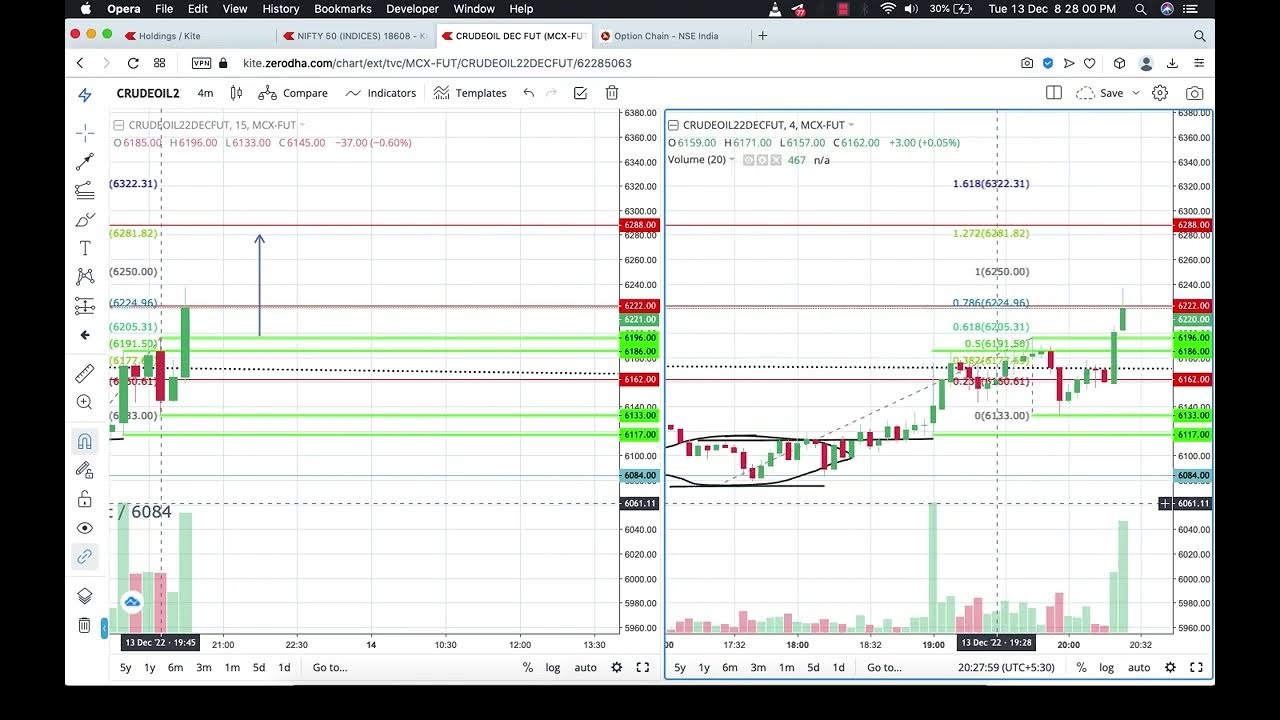The width and height of the screenshot is (1280, 720).
Task: Open macOS Spotlight search icon
Action: pyautogui.click(x=1141, y=8)
